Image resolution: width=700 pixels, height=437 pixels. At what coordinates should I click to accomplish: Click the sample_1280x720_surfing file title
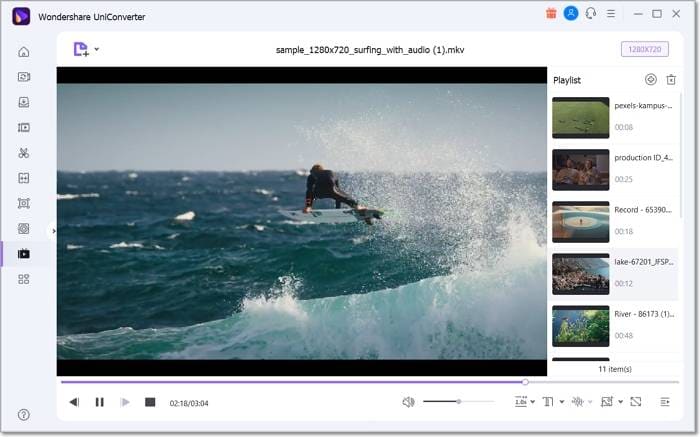pyautogui.click(x=370, y=50)
